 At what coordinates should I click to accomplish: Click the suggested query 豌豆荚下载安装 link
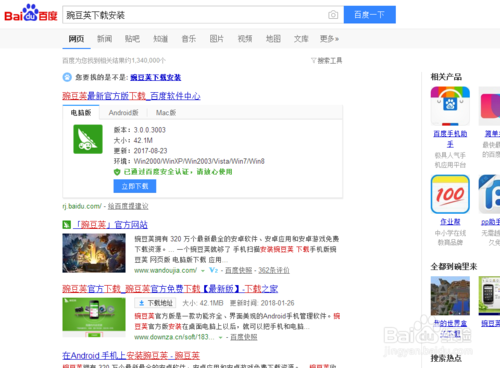click(155, 77)
